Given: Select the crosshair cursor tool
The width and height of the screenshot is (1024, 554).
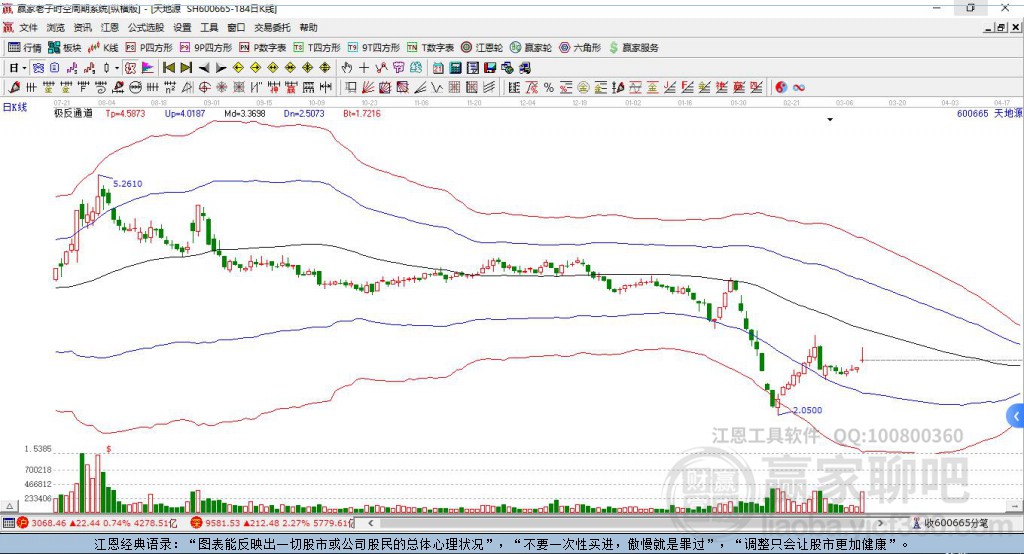Looking at the screenshot, I should pyautogui.click(x=364, y=68).
